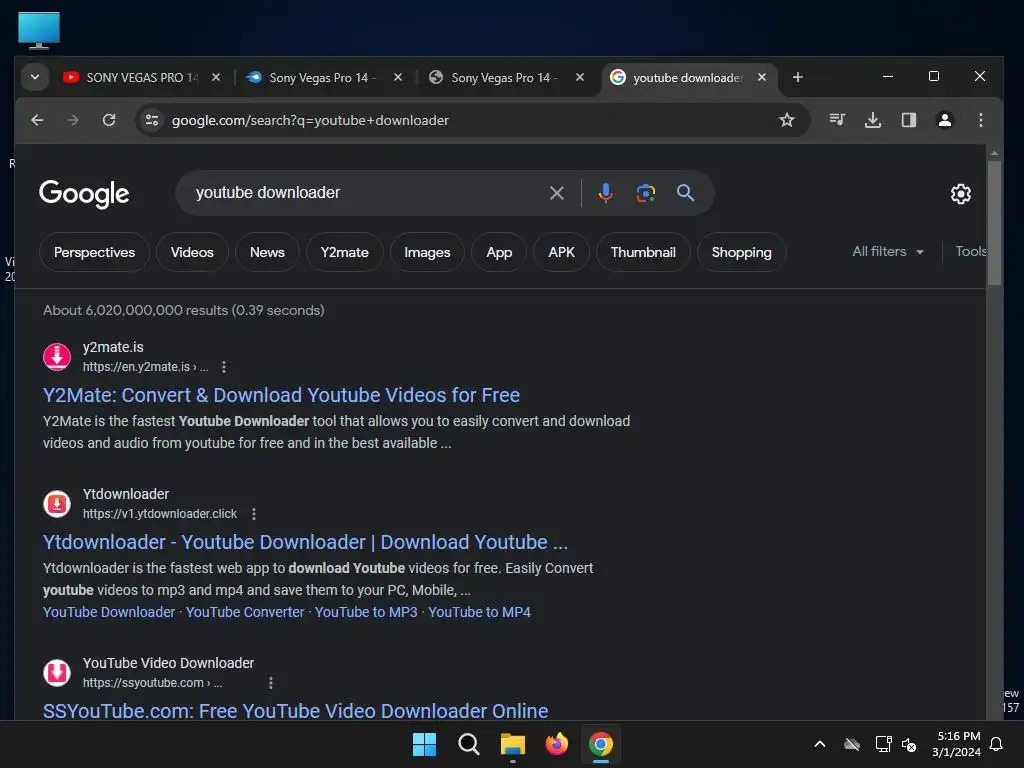Screen dimensions: 1024x768
Task: Open the desktop monitor icon
Action: [39, 30]
